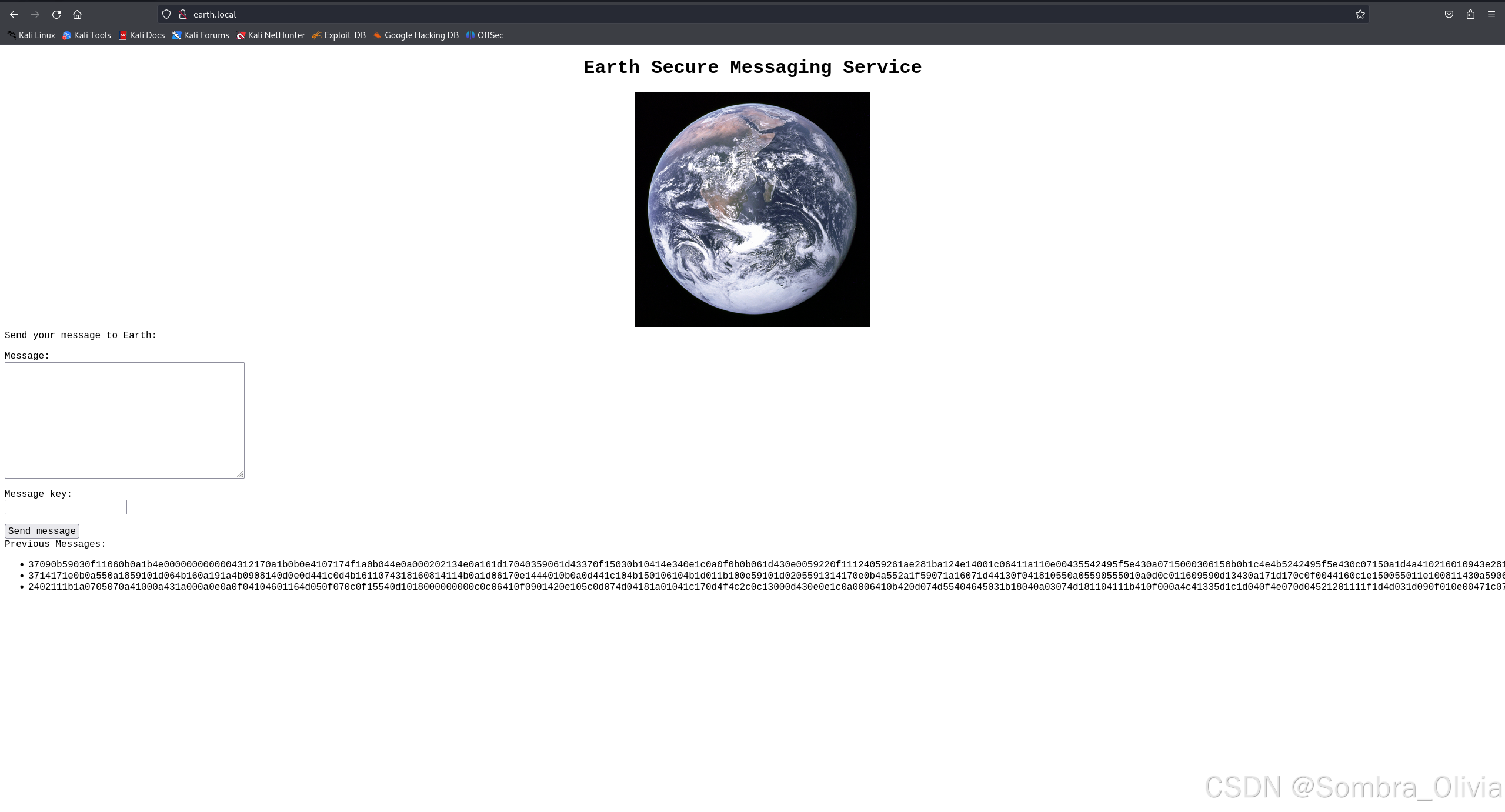Open the Kali NetHunter bookmark
Image resolution: width=1505 pixels, height=812 pixels.
(x=271, y=35)
